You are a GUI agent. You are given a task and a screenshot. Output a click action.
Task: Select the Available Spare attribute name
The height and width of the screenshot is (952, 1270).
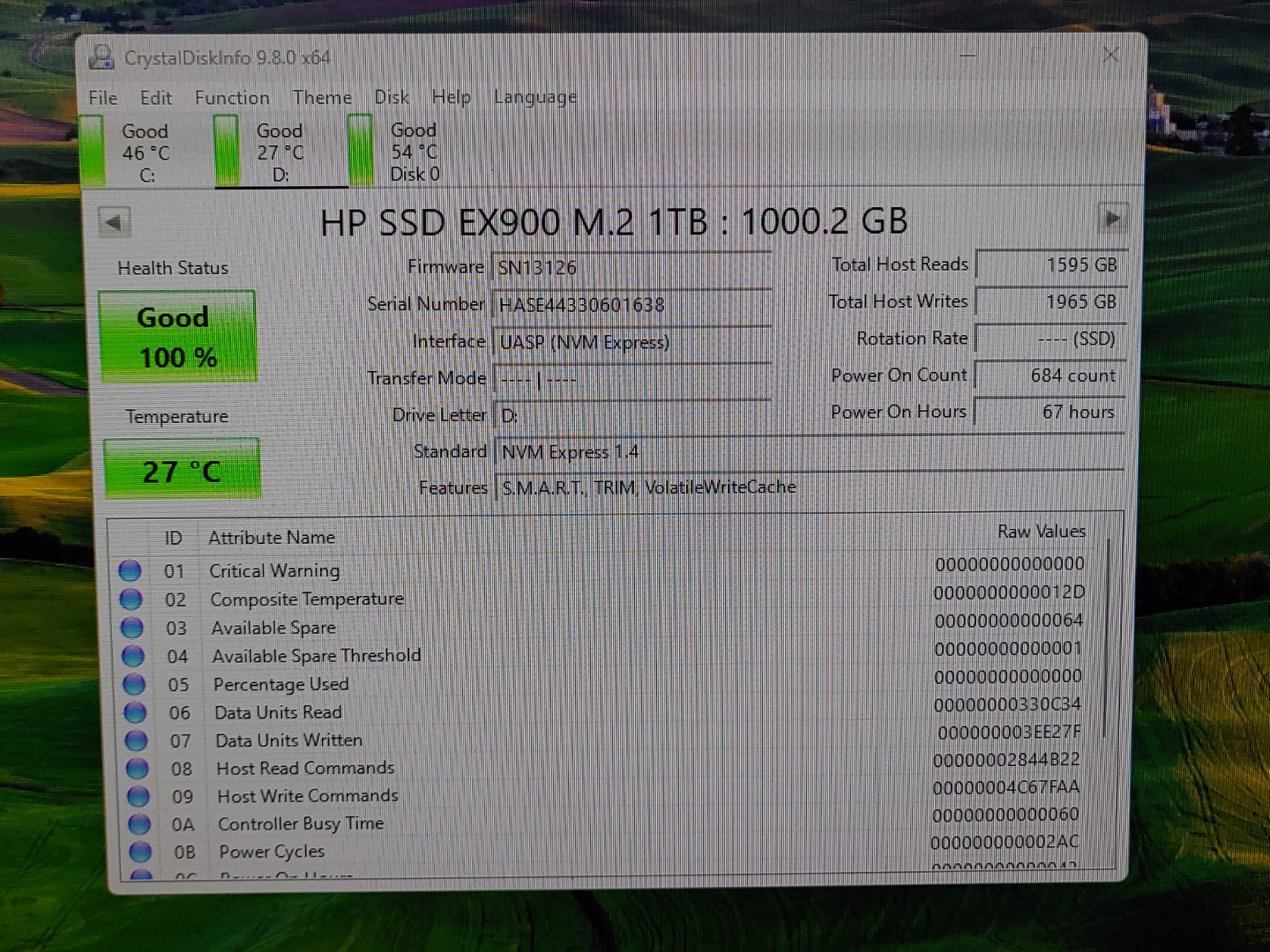tap(273, 628)
